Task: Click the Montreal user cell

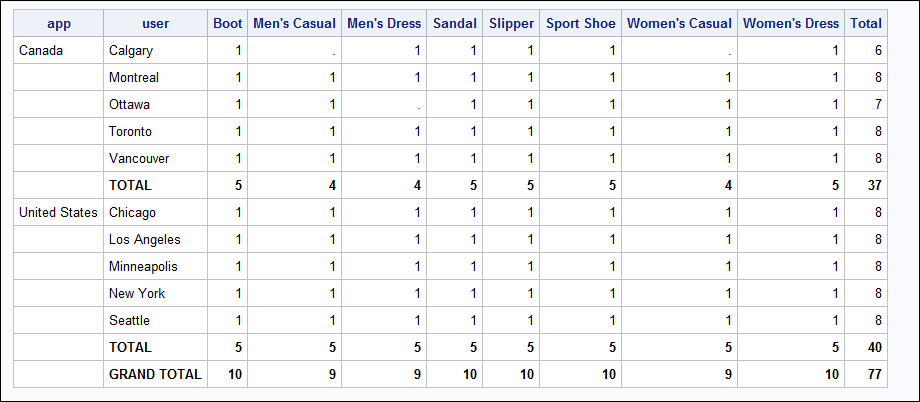Action: point(134,78)
